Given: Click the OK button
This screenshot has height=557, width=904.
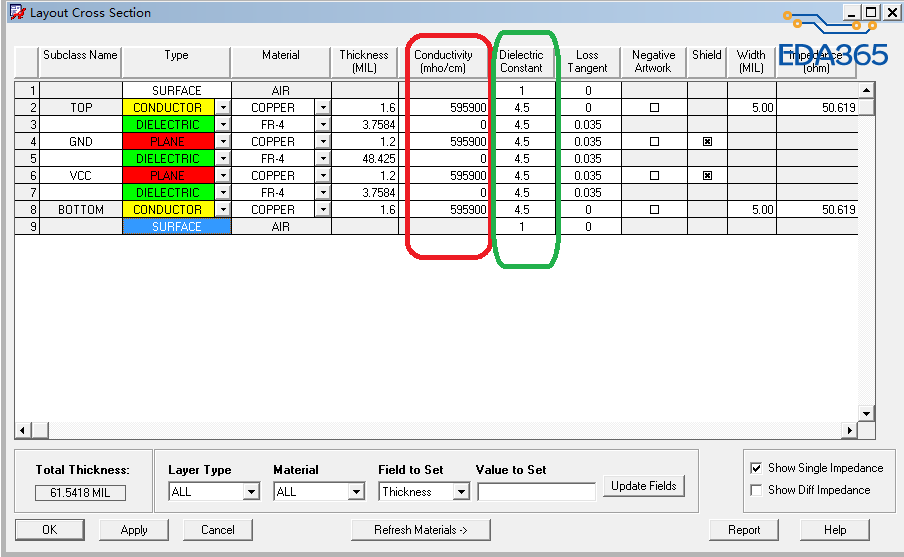Looking at the screenshot, I should (50, 530).
